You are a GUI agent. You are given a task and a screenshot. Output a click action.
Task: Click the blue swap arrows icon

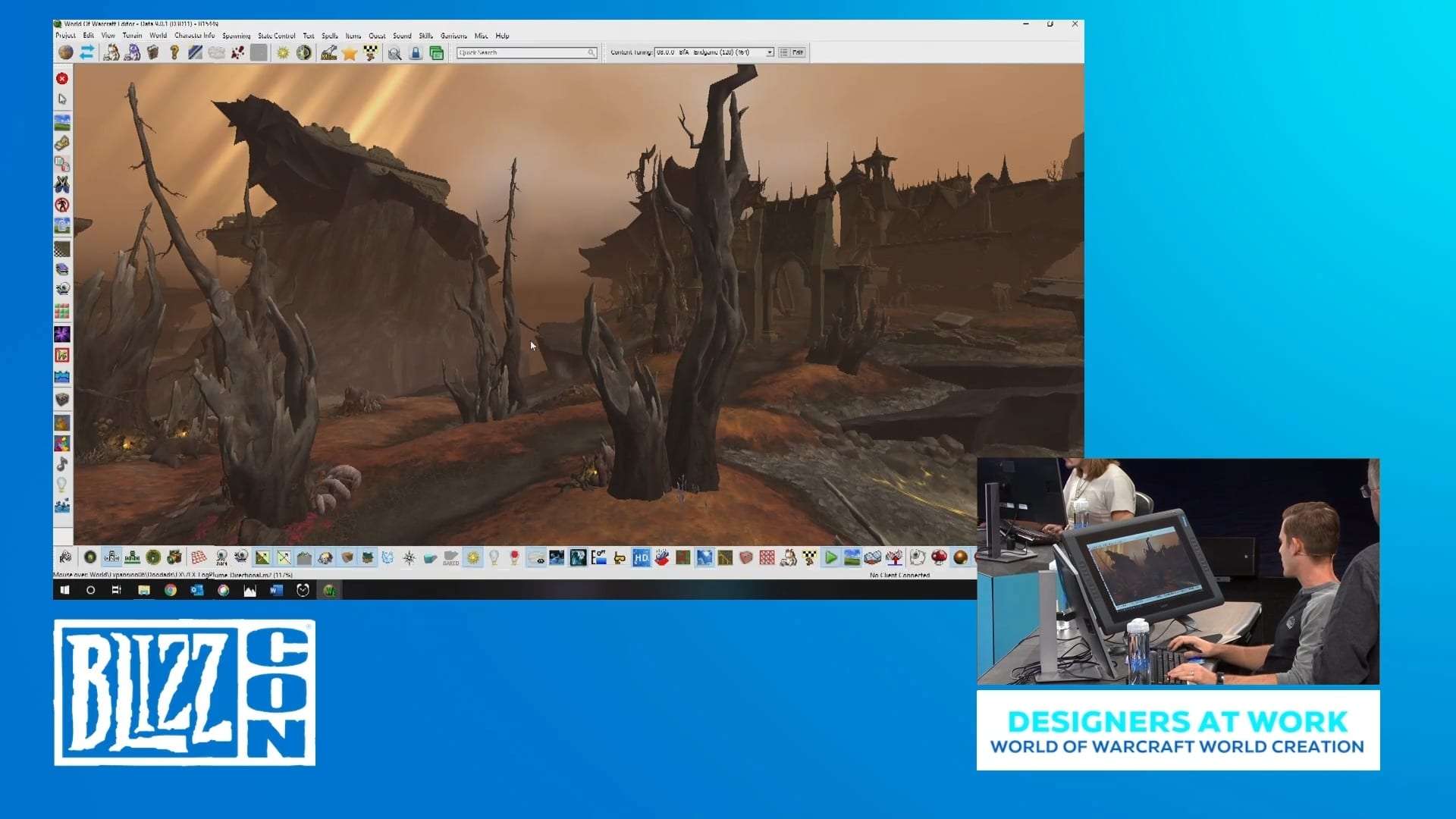tap(87, 52)
